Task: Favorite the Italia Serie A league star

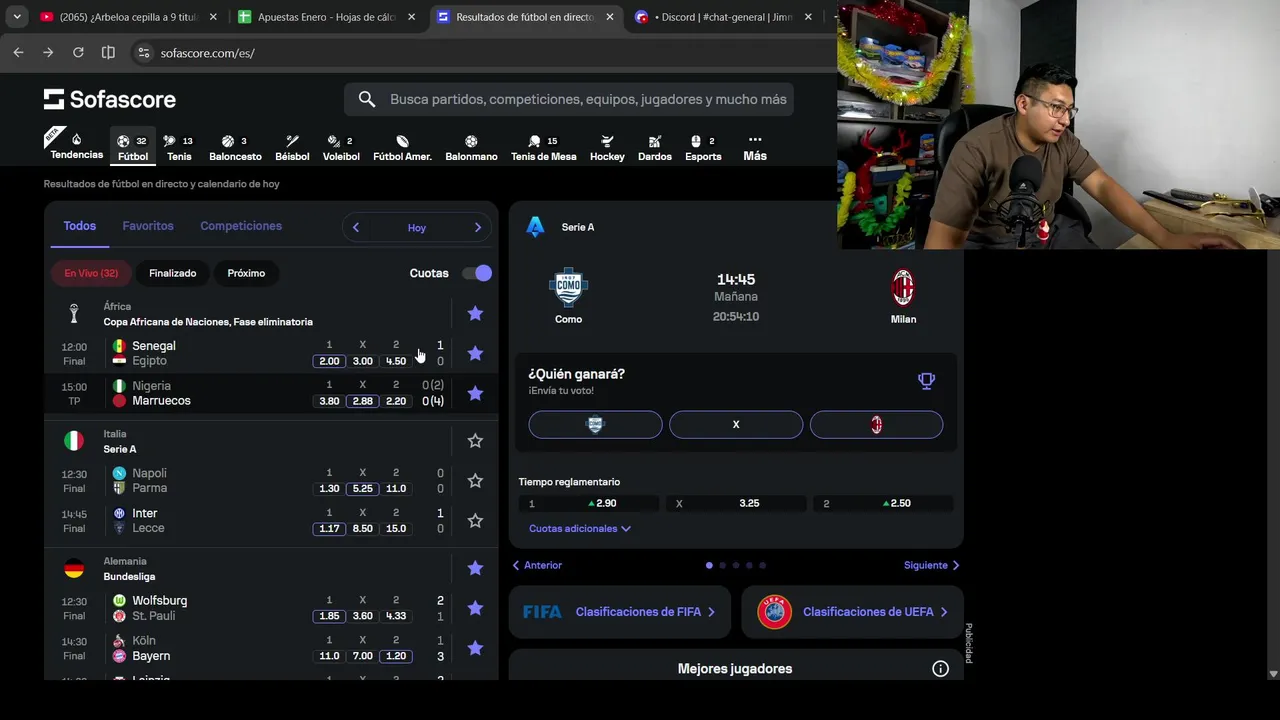Action: (475, 441)
